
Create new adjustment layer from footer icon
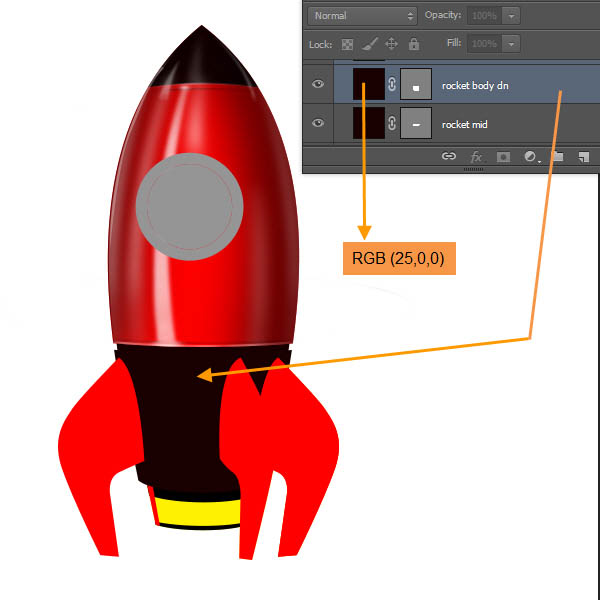(530, 157)
